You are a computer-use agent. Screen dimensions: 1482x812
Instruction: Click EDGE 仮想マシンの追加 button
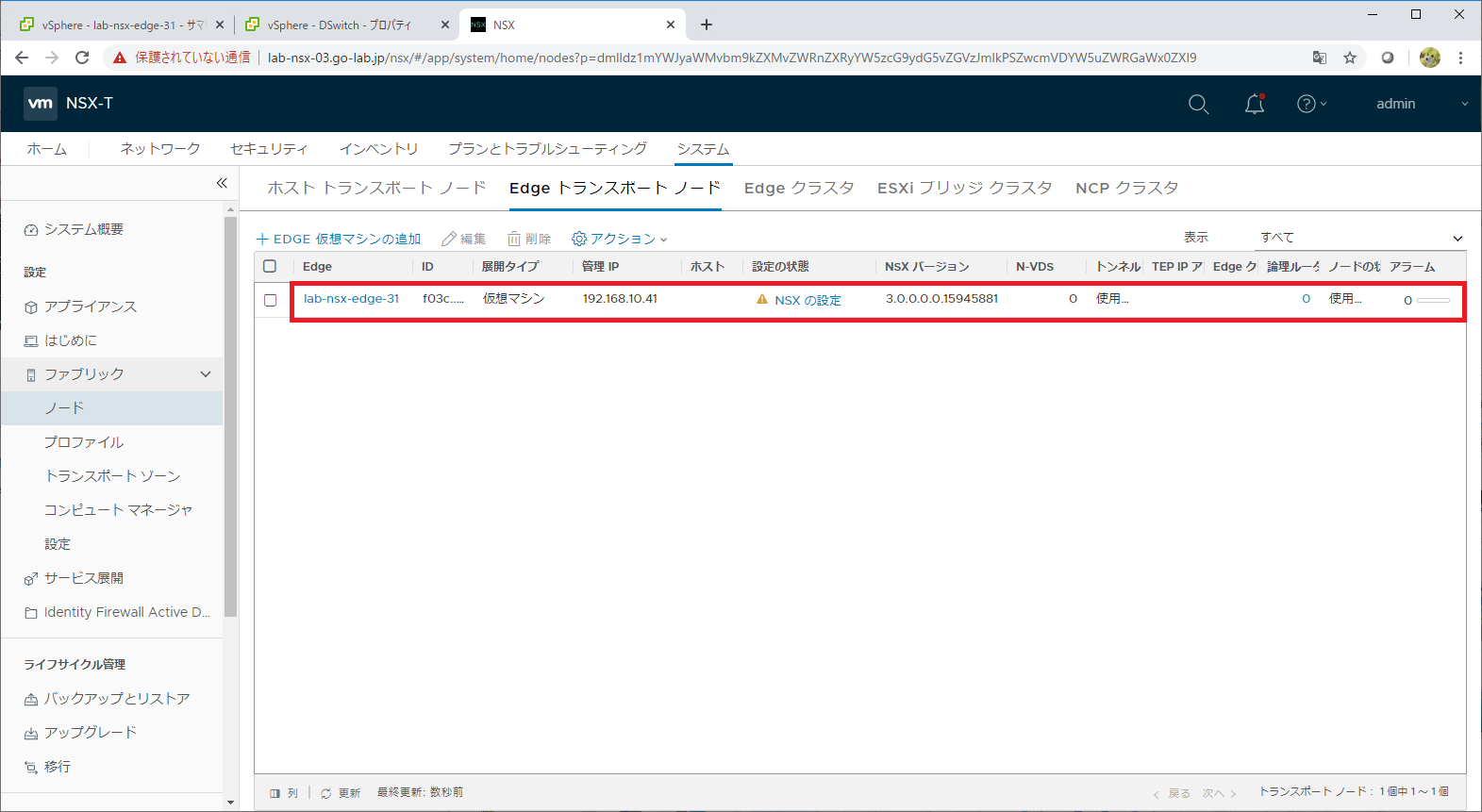click(339, 239)
